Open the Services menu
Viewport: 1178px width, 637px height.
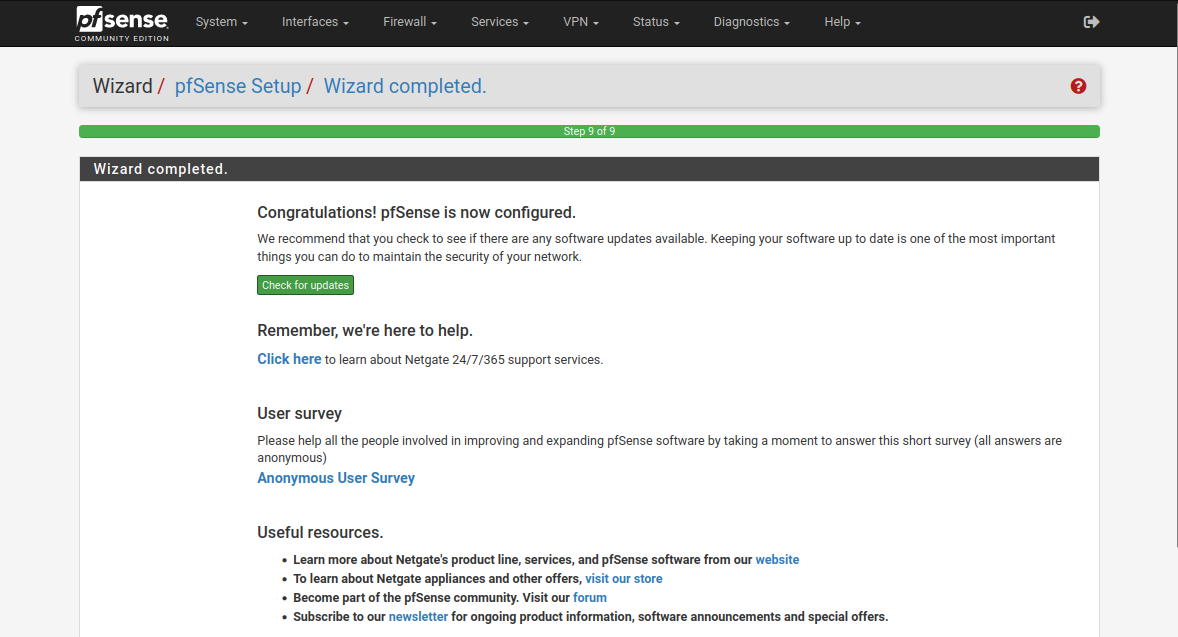click(500, 22)
